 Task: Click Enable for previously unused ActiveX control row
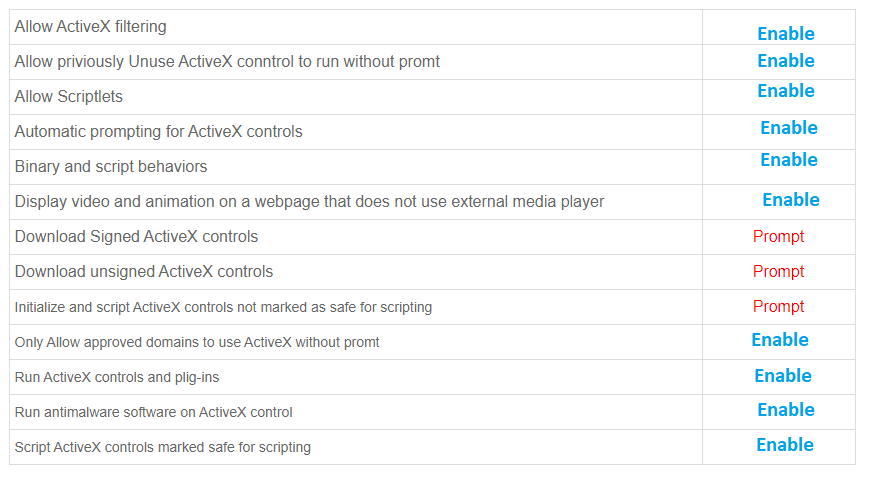(x=785, y=61)
